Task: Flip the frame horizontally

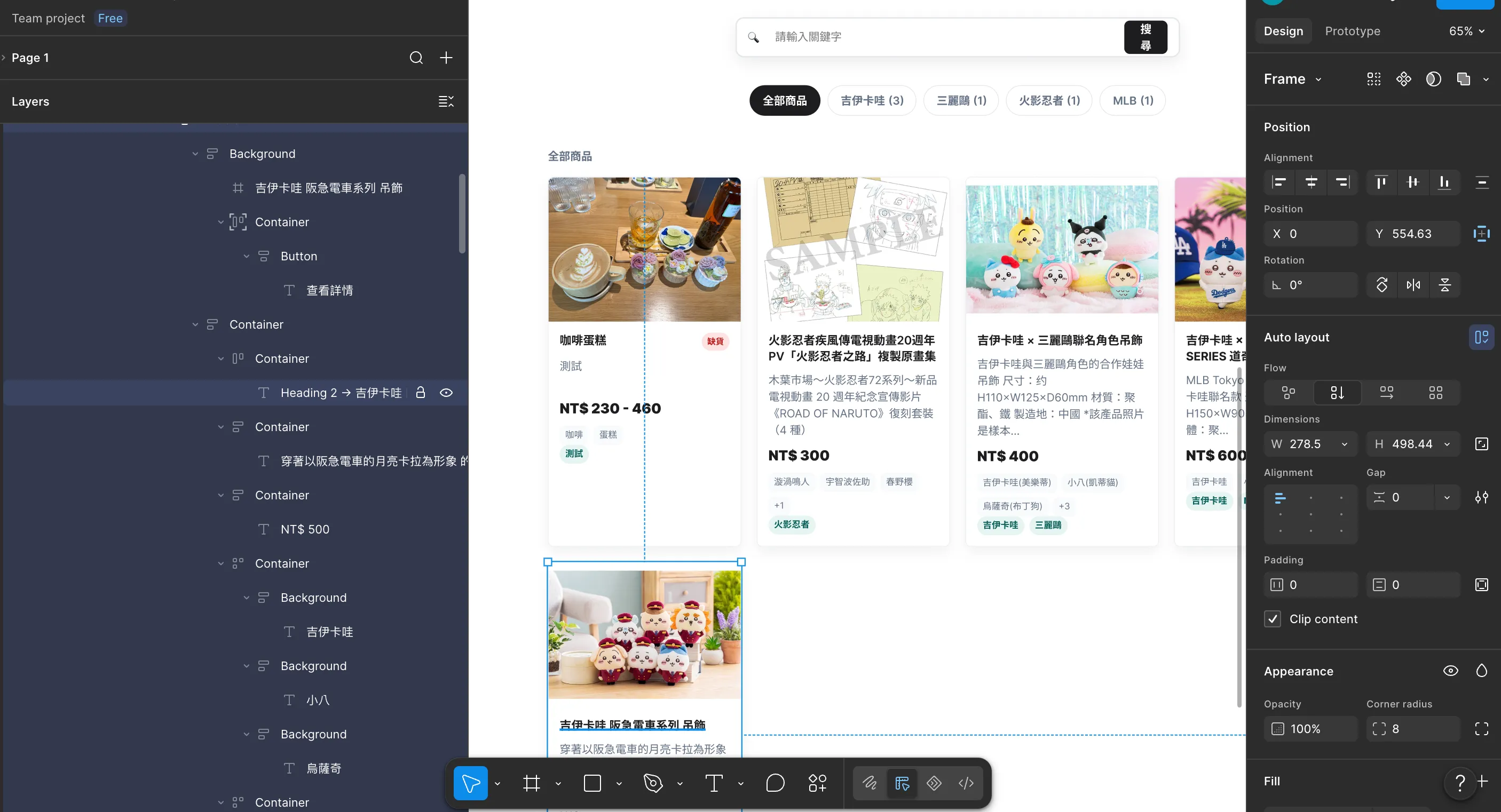Action: [x=1413, y=285]
